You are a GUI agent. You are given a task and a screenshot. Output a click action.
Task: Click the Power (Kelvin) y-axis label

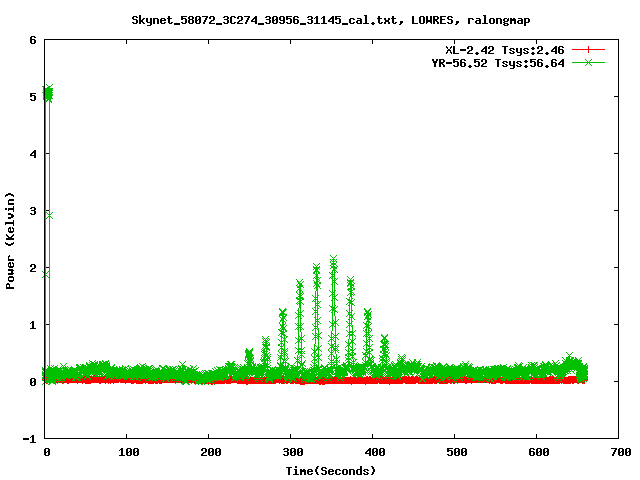(x=10, y=241)
